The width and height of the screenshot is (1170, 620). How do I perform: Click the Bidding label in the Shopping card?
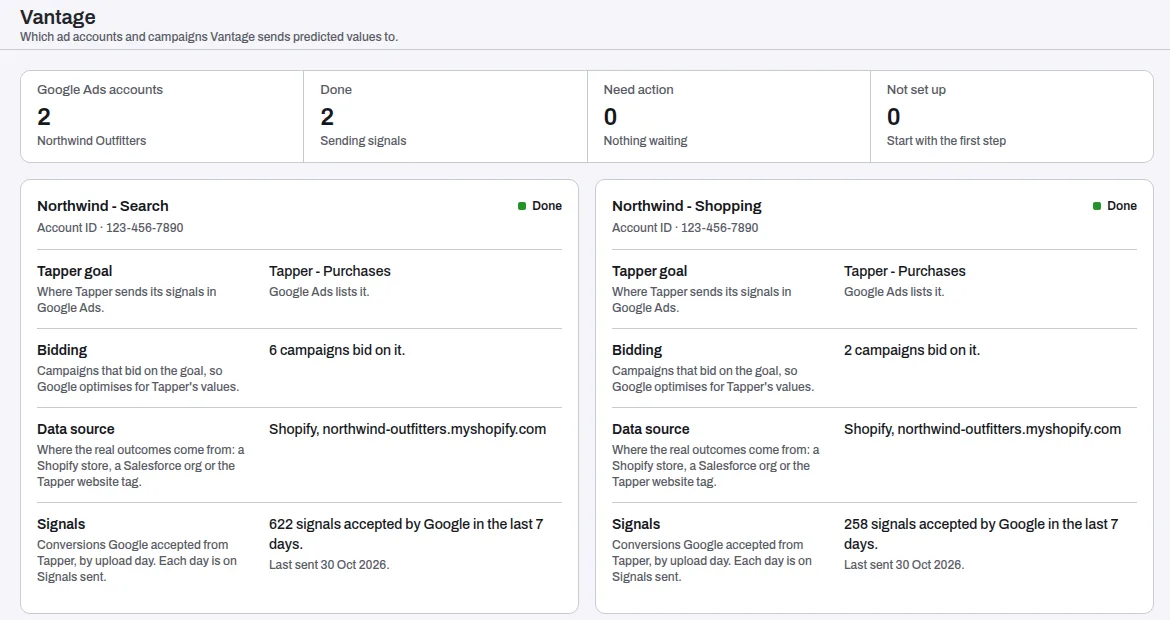tap(636, 350)
